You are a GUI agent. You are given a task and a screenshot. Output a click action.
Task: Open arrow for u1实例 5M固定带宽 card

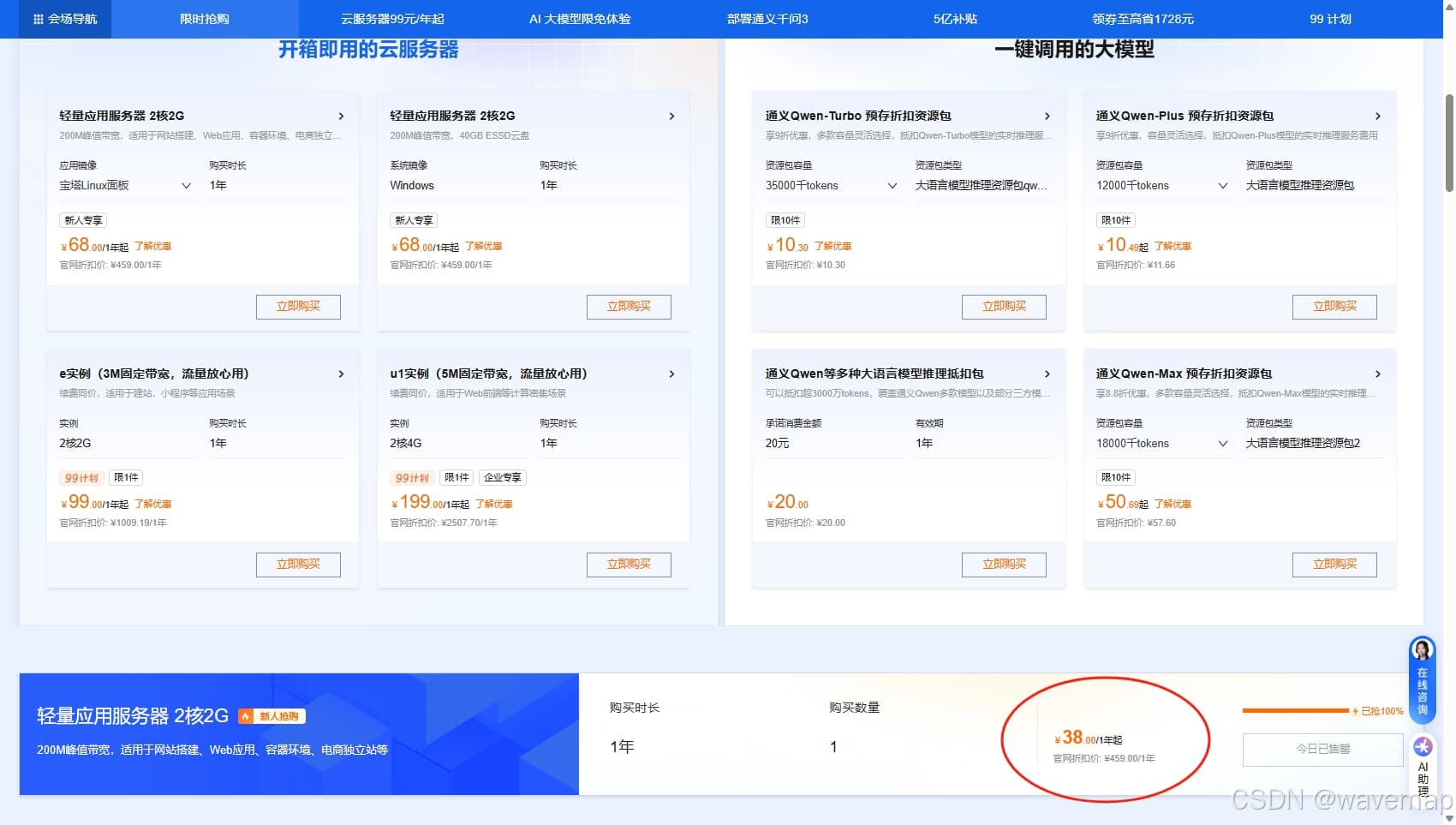pos(671,374)
